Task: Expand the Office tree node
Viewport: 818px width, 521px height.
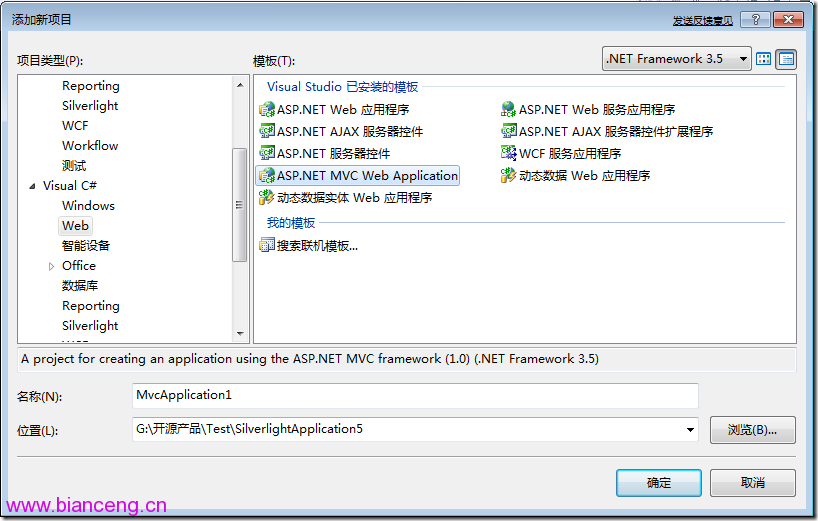Action: click(x=51, y=266)
